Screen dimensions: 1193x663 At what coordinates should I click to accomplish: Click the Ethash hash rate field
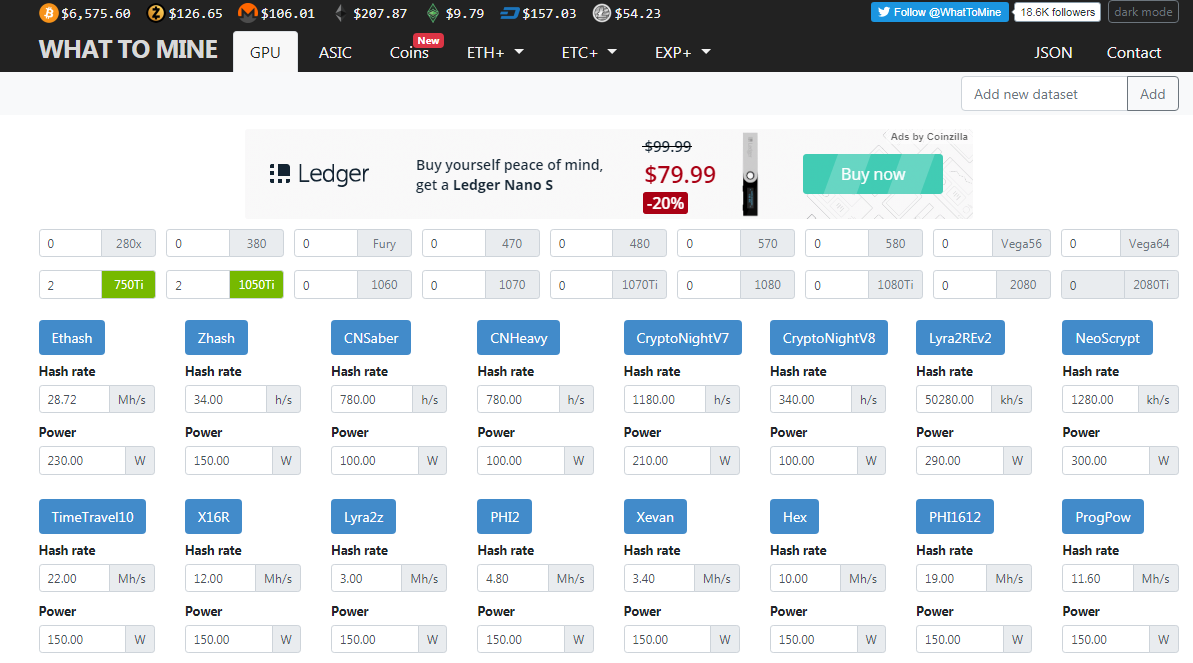[75, 399]
